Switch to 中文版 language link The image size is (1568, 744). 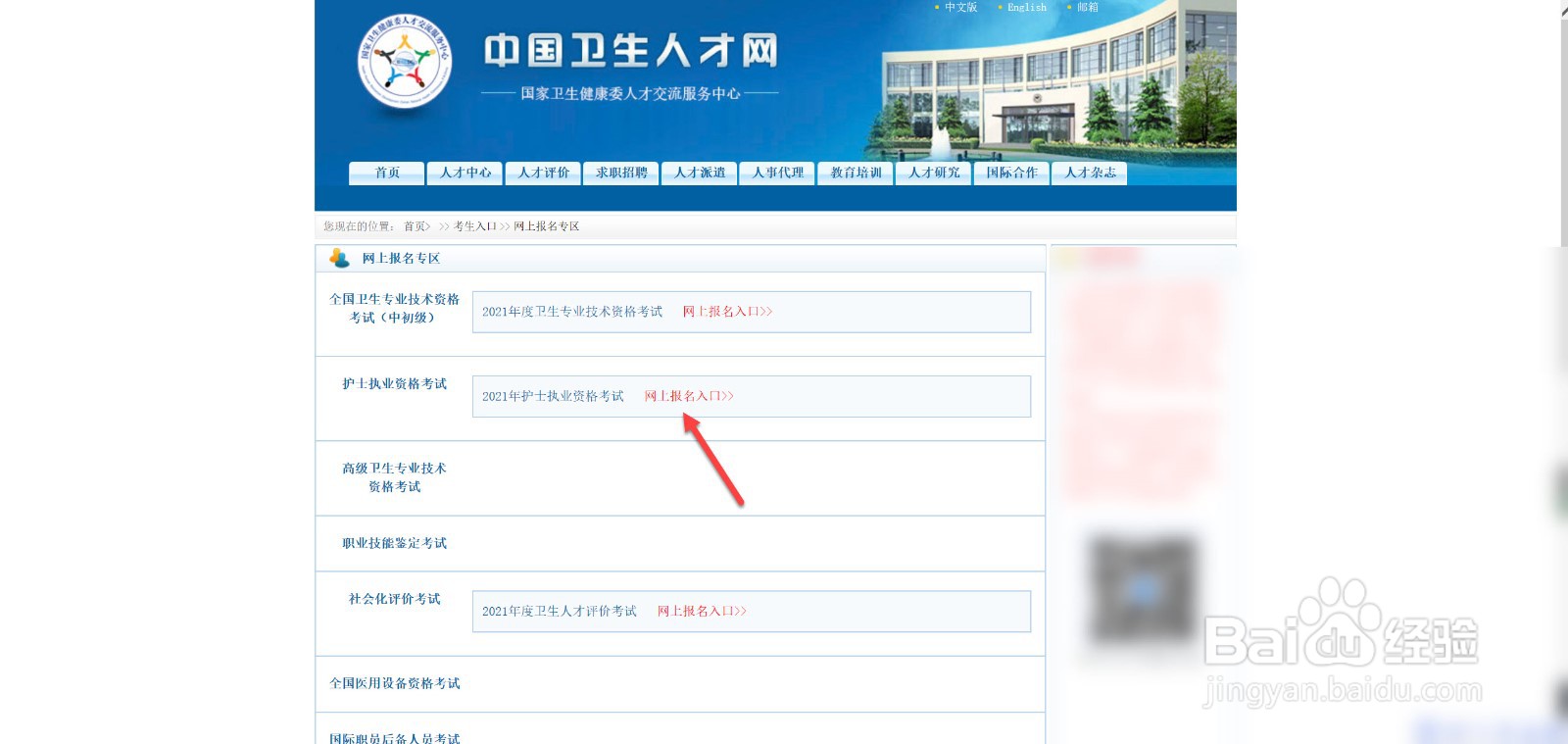960,7
